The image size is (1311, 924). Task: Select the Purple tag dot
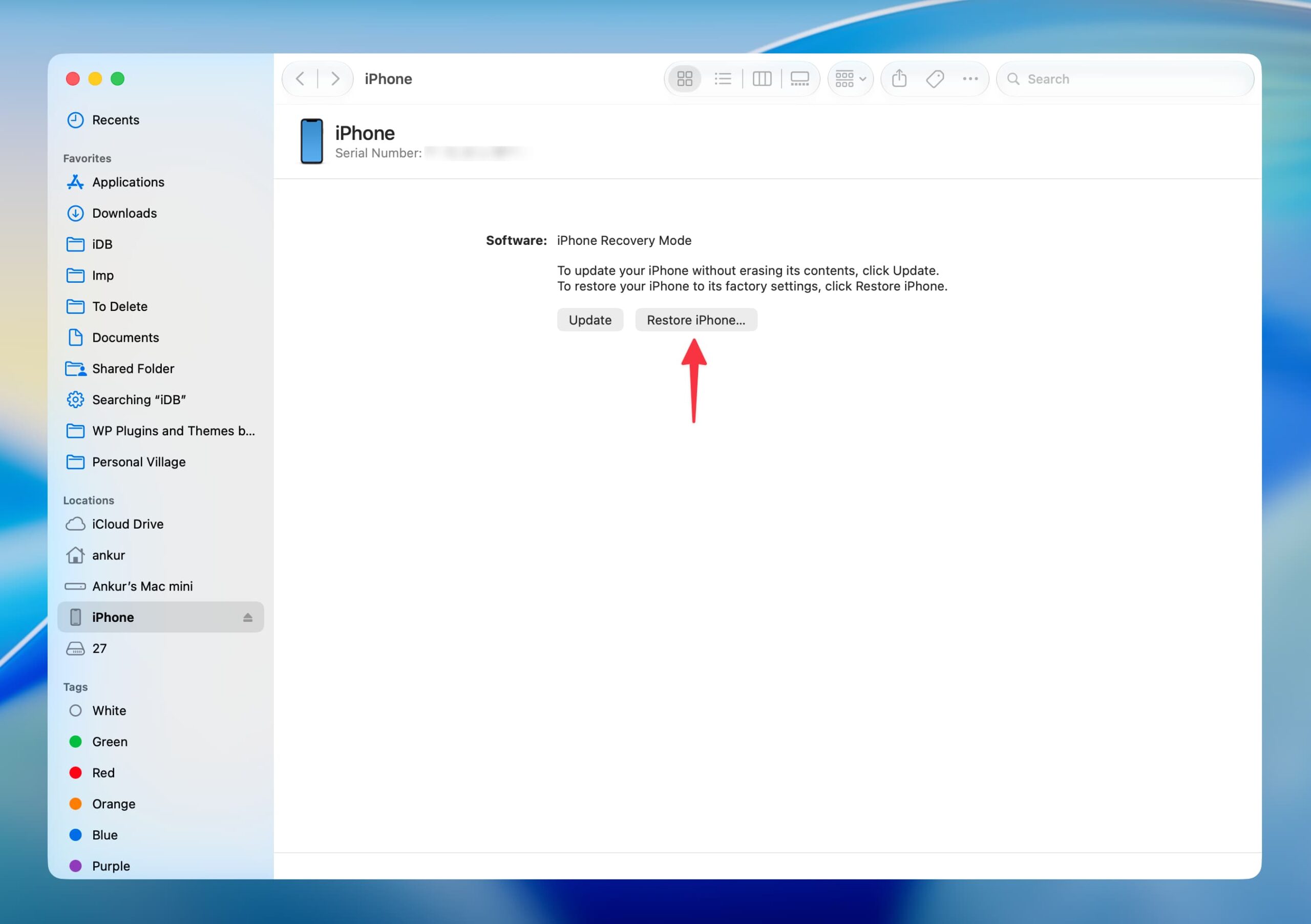point(75,866)
